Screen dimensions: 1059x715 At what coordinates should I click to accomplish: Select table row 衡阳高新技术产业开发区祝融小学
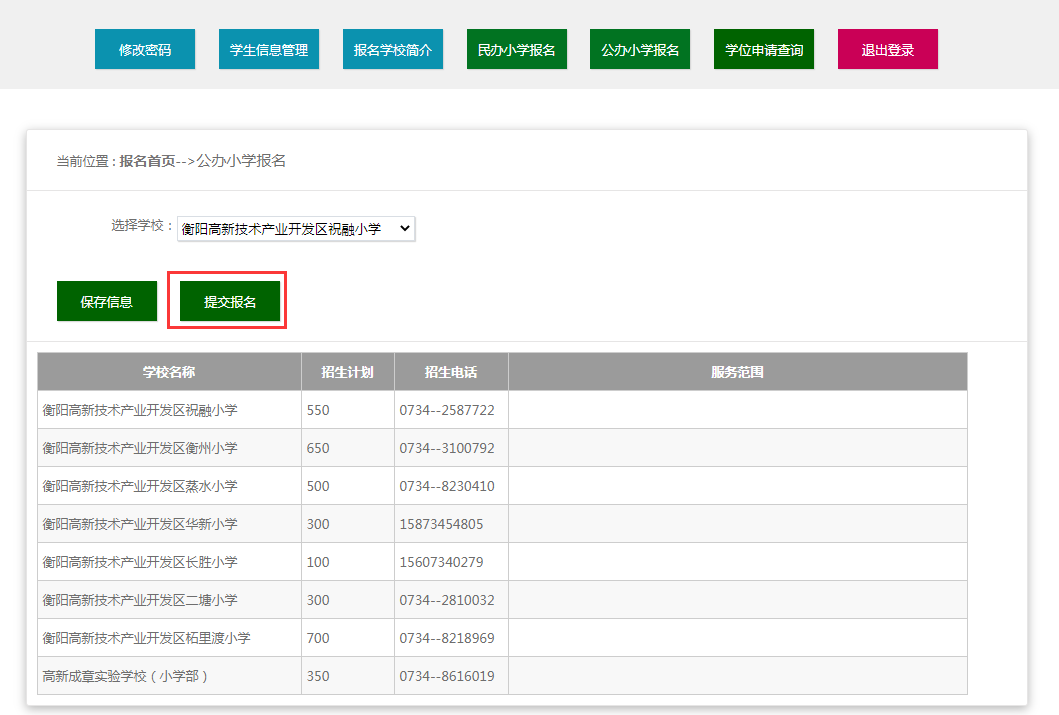(502, 410)
